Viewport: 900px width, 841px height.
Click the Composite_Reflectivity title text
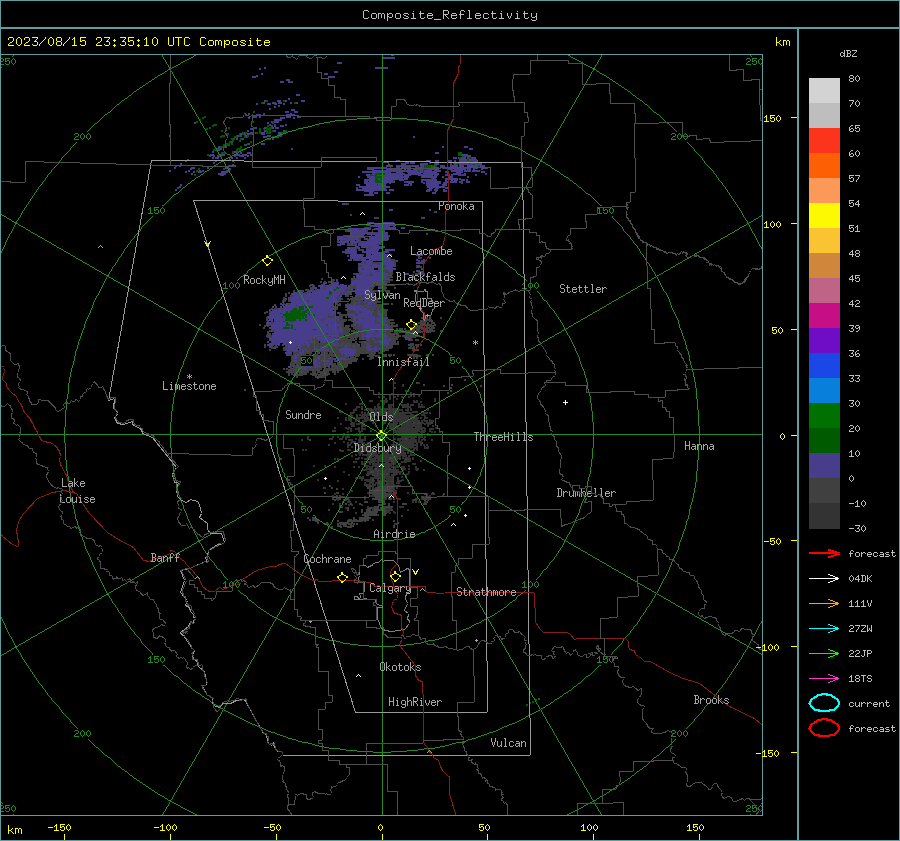450,15
